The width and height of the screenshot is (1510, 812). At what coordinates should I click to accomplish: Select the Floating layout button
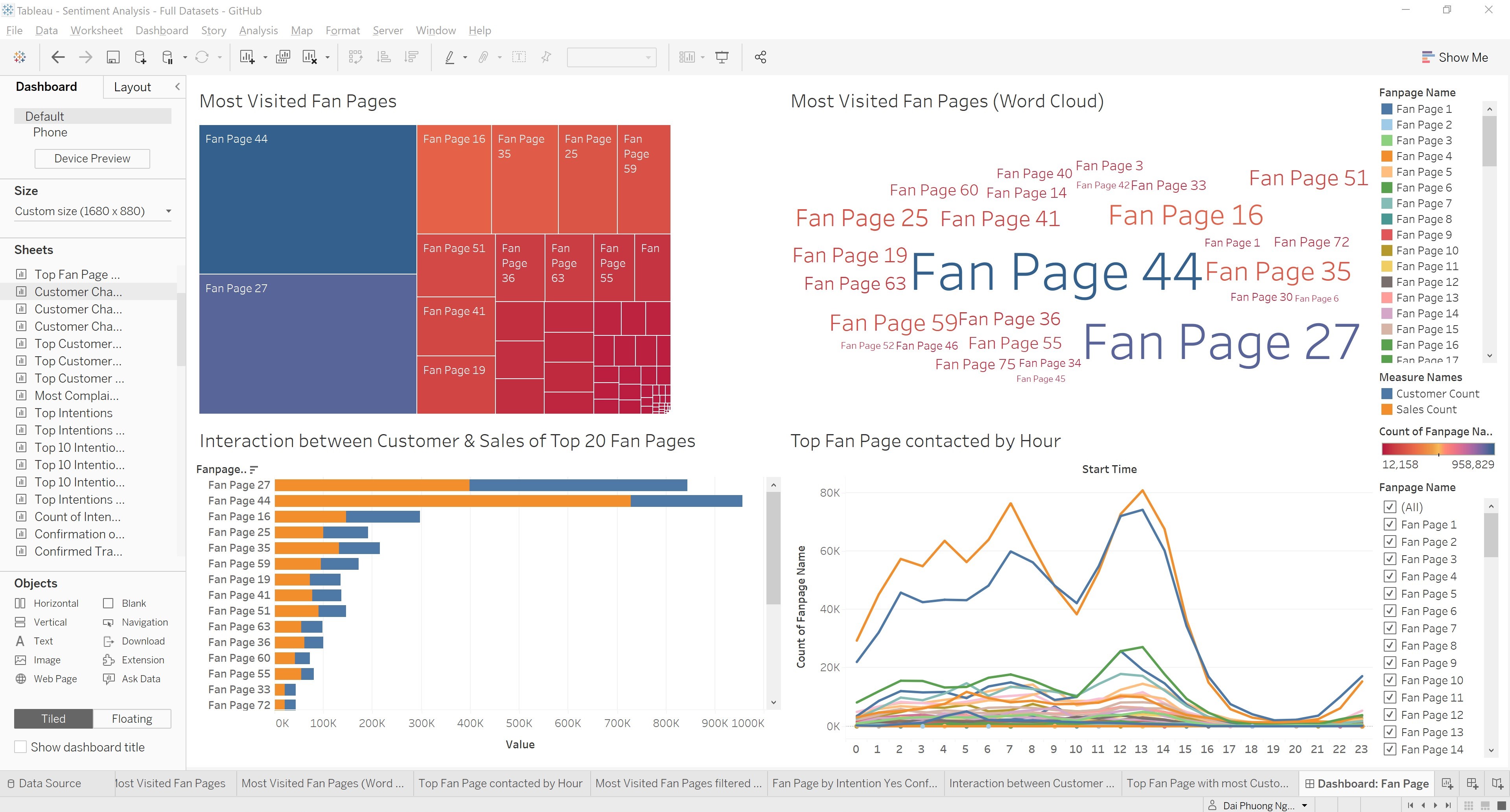(x=132, y=719)
